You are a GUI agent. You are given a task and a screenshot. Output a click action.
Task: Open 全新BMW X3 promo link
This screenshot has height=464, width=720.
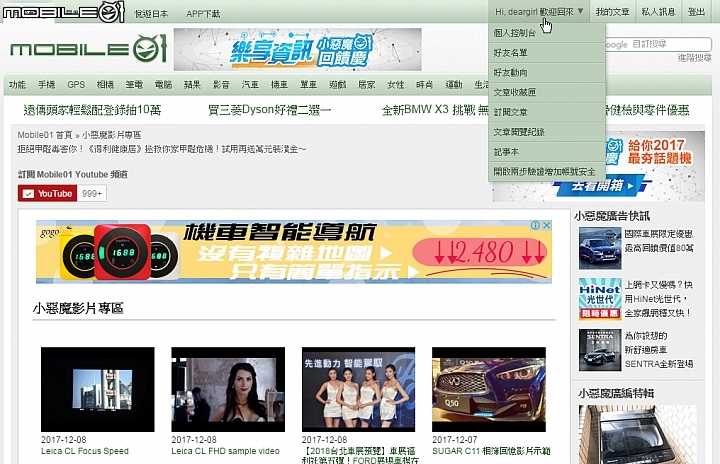click(434, 110)
